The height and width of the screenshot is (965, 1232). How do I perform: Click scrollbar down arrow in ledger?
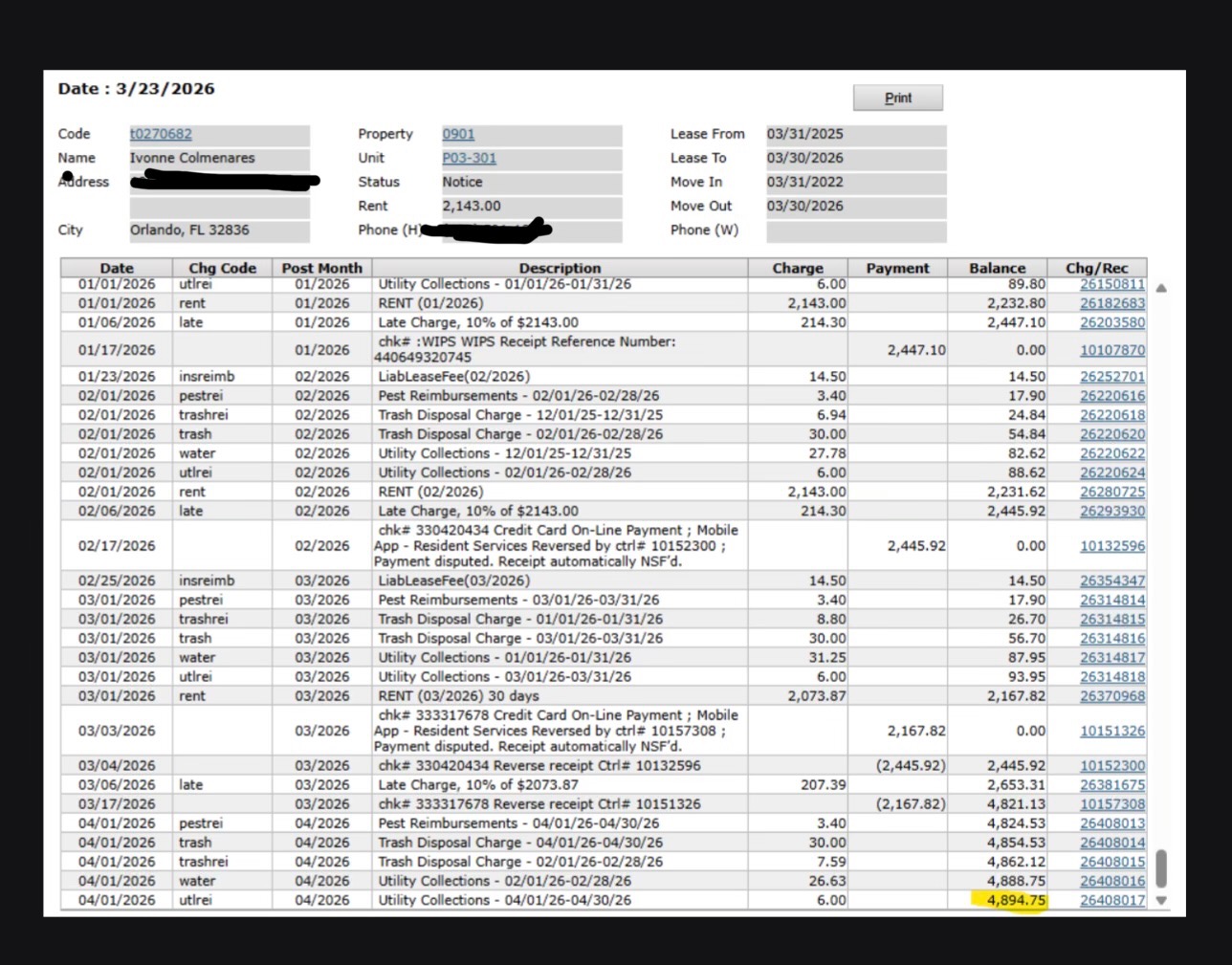click(x=1161, y=900)
